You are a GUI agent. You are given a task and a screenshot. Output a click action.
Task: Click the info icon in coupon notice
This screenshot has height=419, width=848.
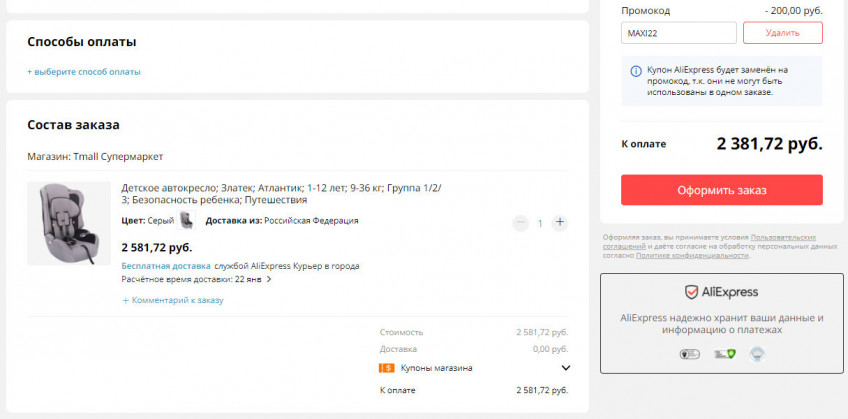pos(636,71)
